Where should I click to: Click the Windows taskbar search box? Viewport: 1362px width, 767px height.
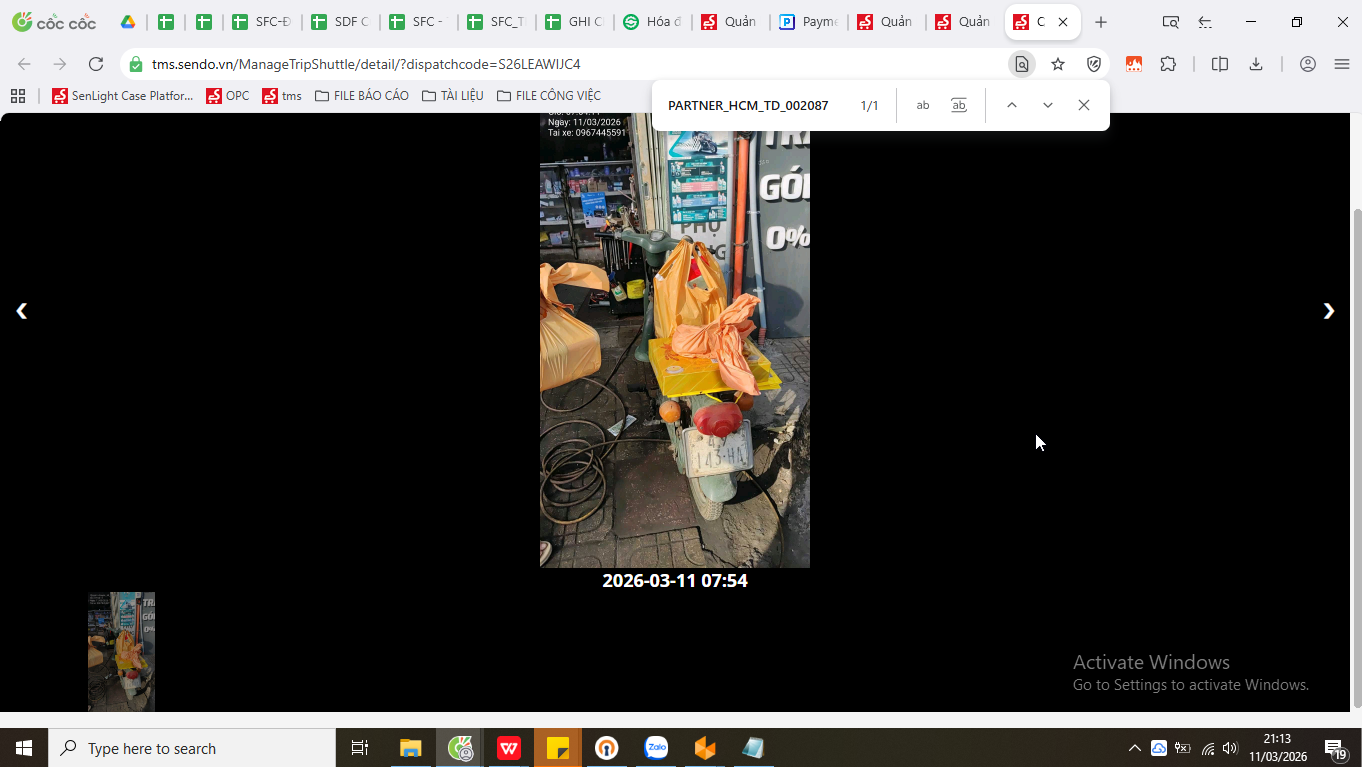click(192, 748)
